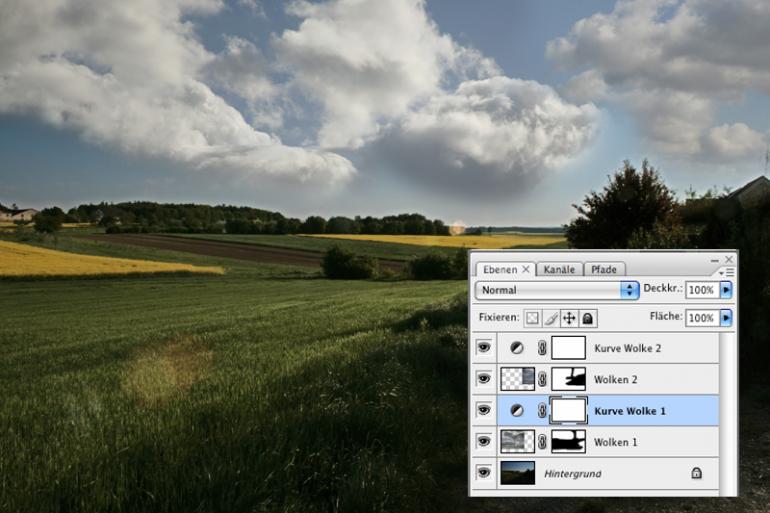The image size is (770, 513).
Task: Click the padlock icon on the Hintergrund layer
Action: click(696, 473)
